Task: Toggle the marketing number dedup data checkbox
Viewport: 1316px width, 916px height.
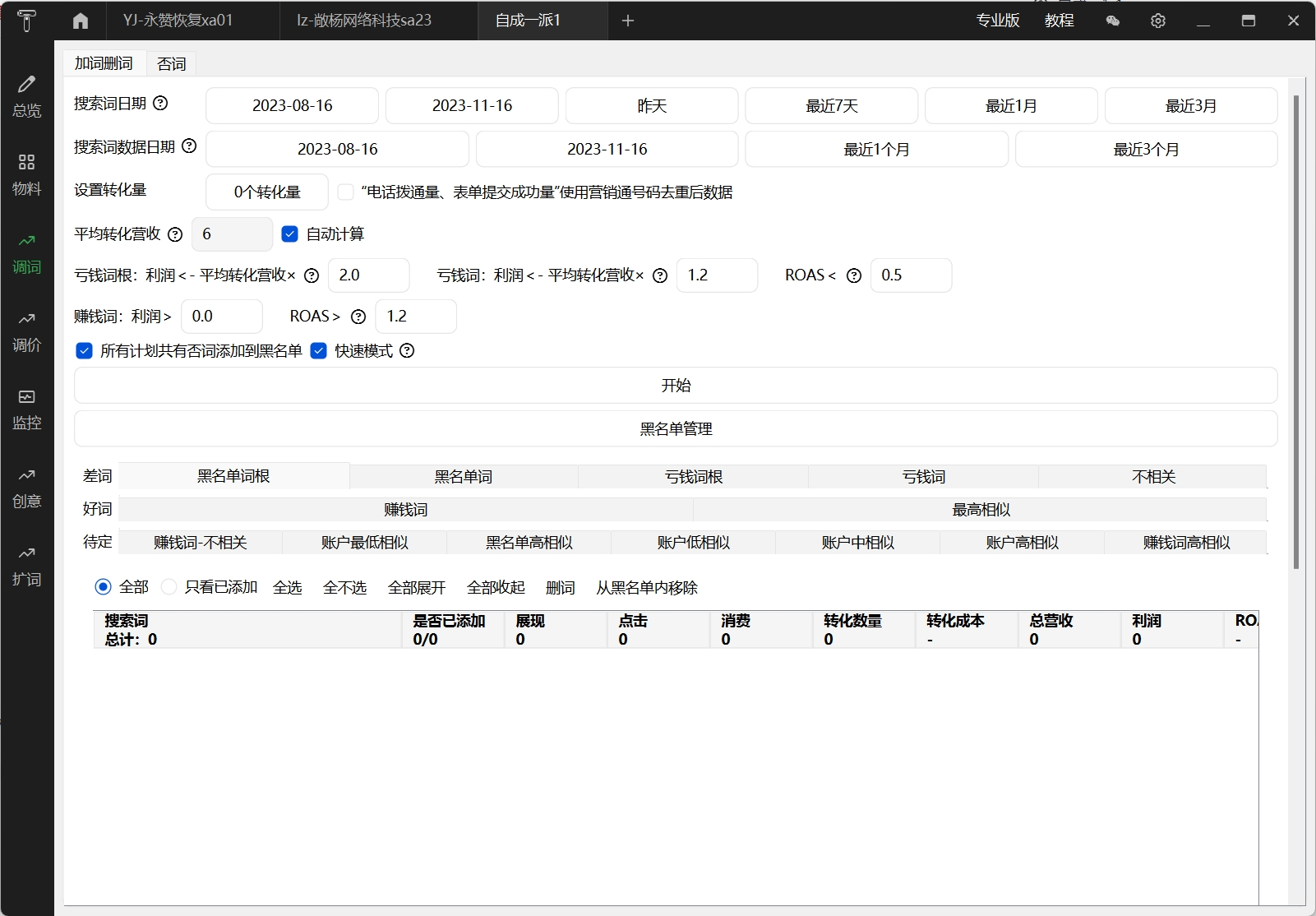Action: click(x=346, y=192)
